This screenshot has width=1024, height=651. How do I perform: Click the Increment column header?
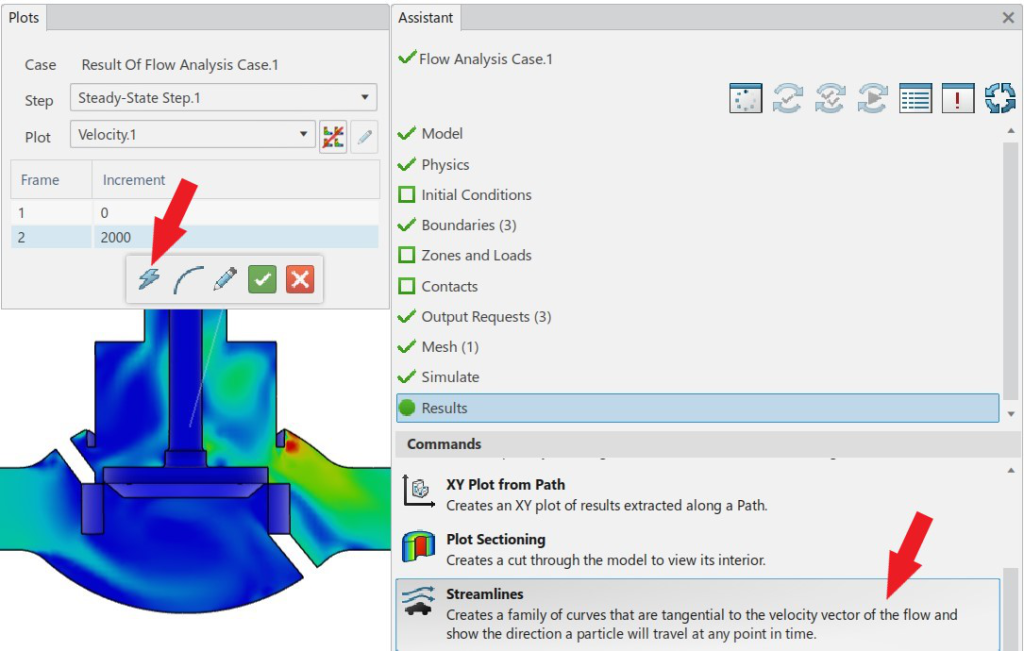[x=236, y=180]
